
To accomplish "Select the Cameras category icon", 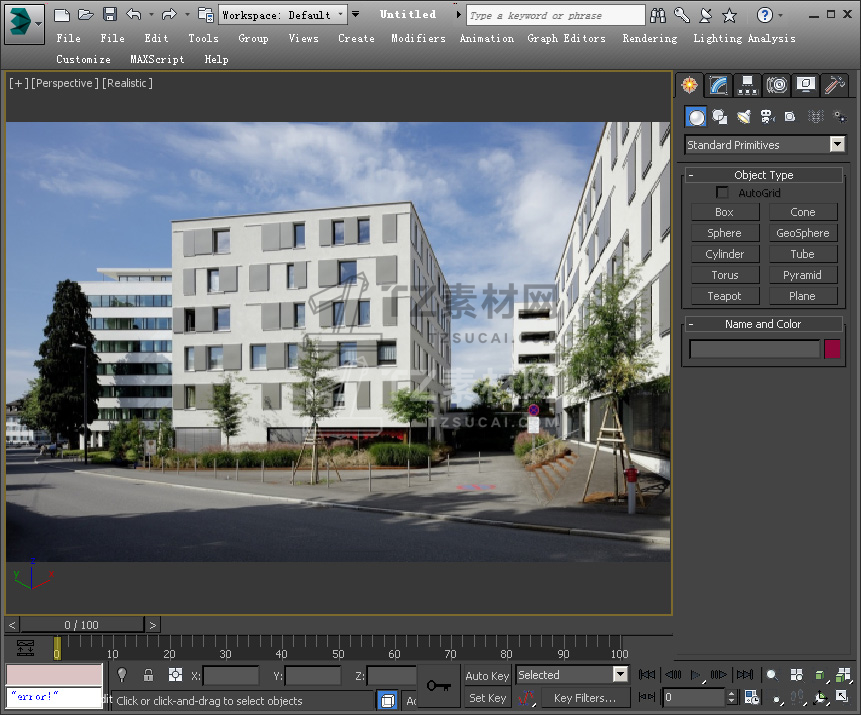I will click(767, 117).
